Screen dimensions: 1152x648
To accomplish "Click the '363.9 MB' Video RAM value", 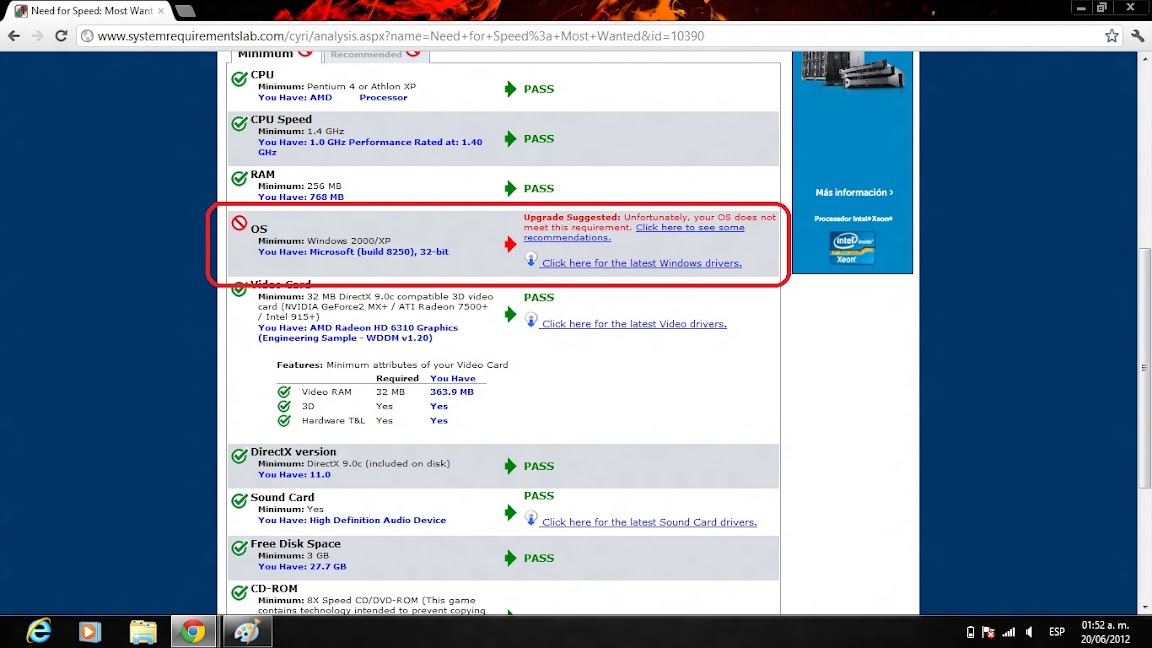I will pyautogui.click(x=452, y=392).
